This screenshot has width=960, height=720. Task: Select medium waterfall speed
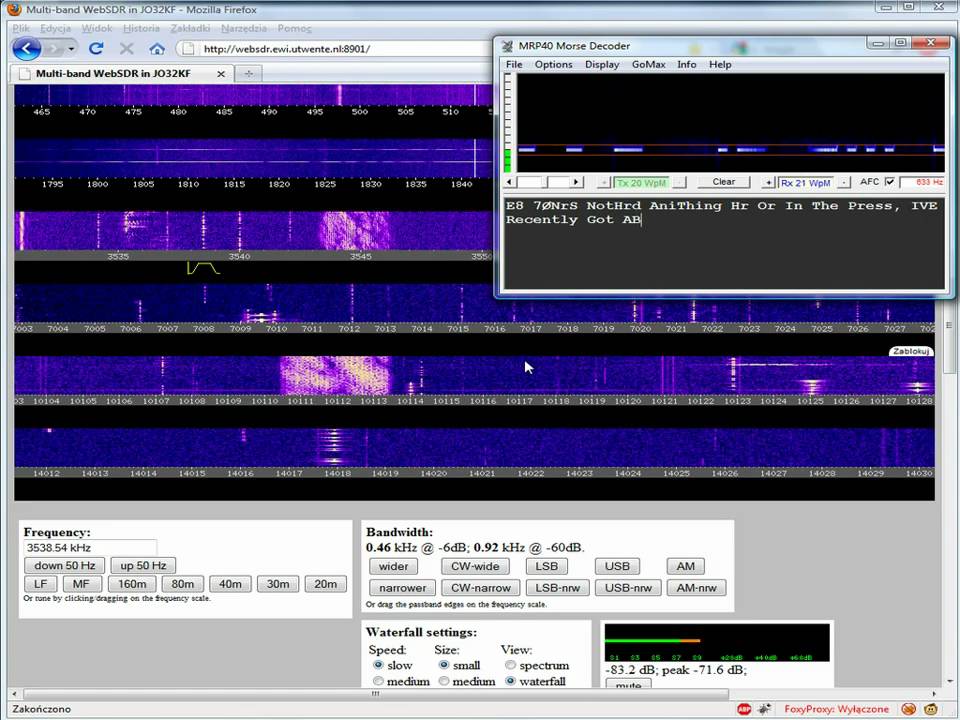[378, 681]
